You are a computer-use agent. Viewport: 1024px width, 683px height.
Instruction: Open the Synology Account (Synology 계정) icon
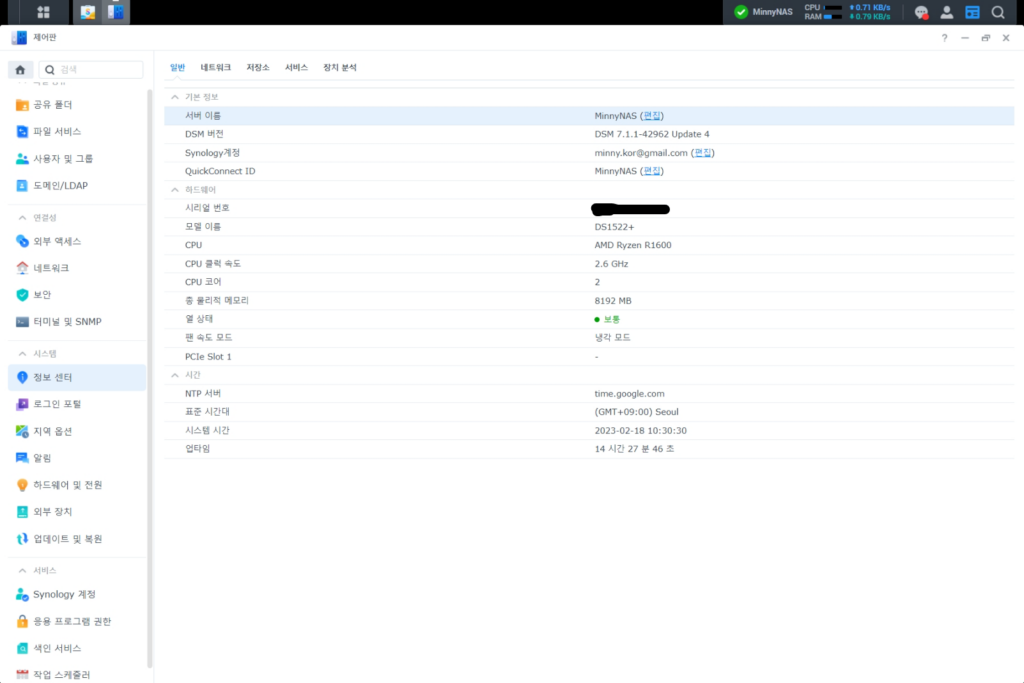pos(22,594)
